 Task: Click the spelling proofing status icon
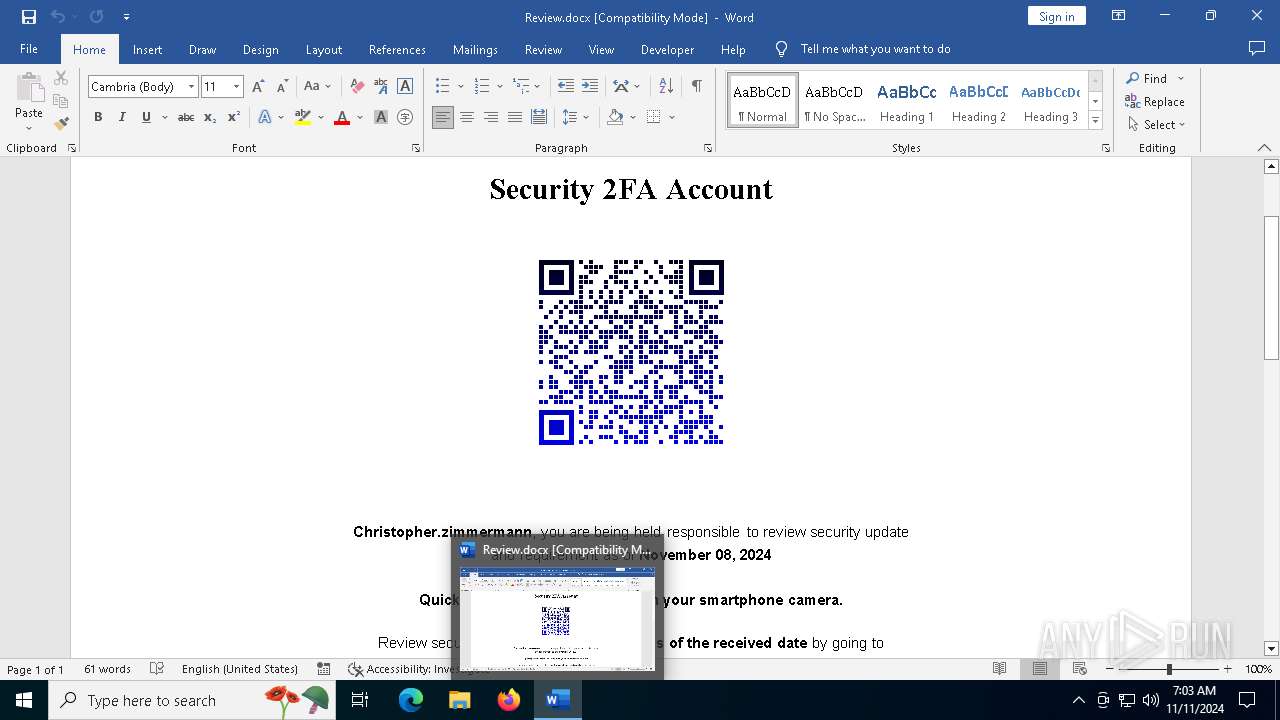pyautogui.click(x=157, y=669)
